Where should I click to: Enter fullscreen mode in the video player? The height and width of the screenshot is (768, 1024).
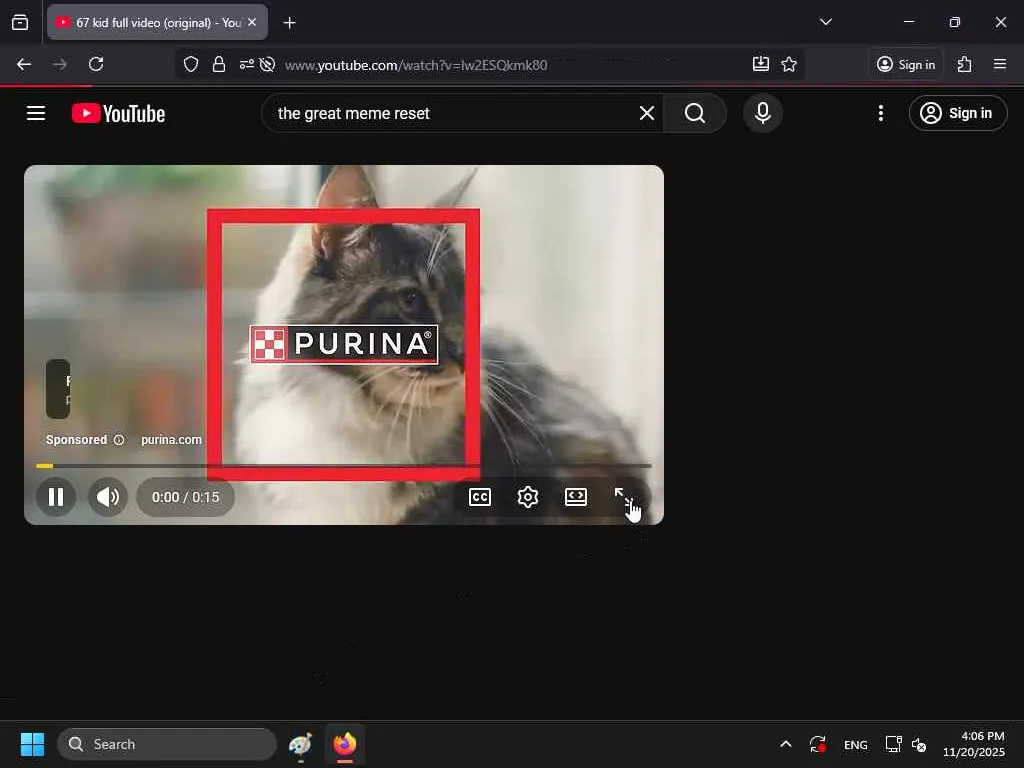click(624, 497)
